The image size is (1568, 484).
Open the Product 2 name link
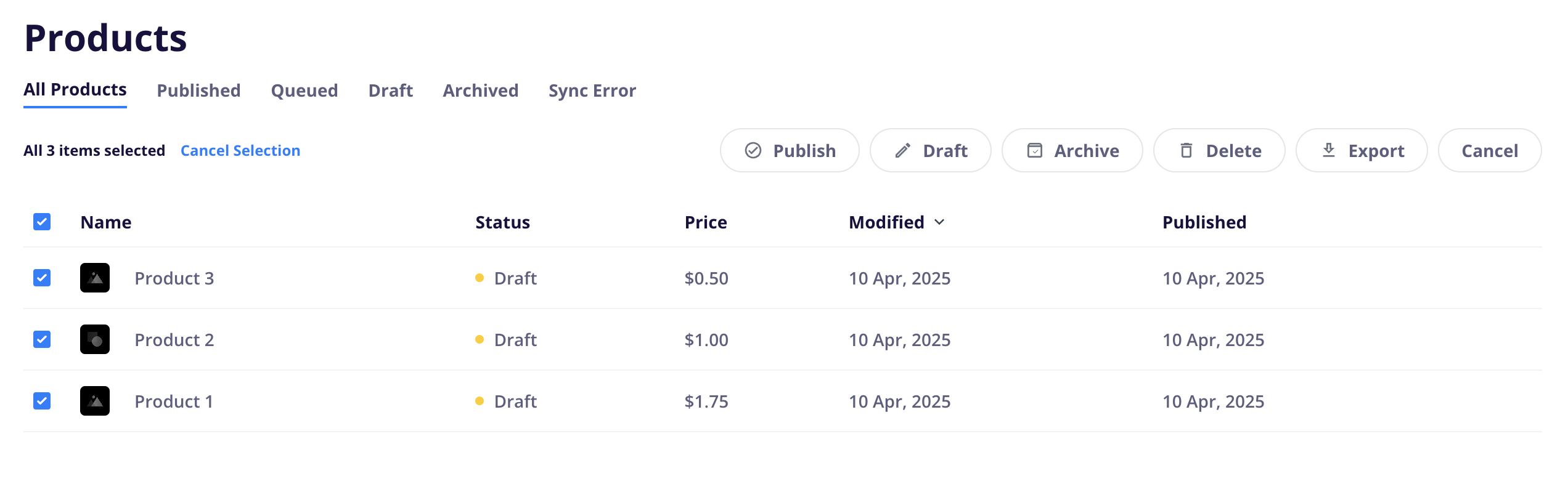coord(174,339)
